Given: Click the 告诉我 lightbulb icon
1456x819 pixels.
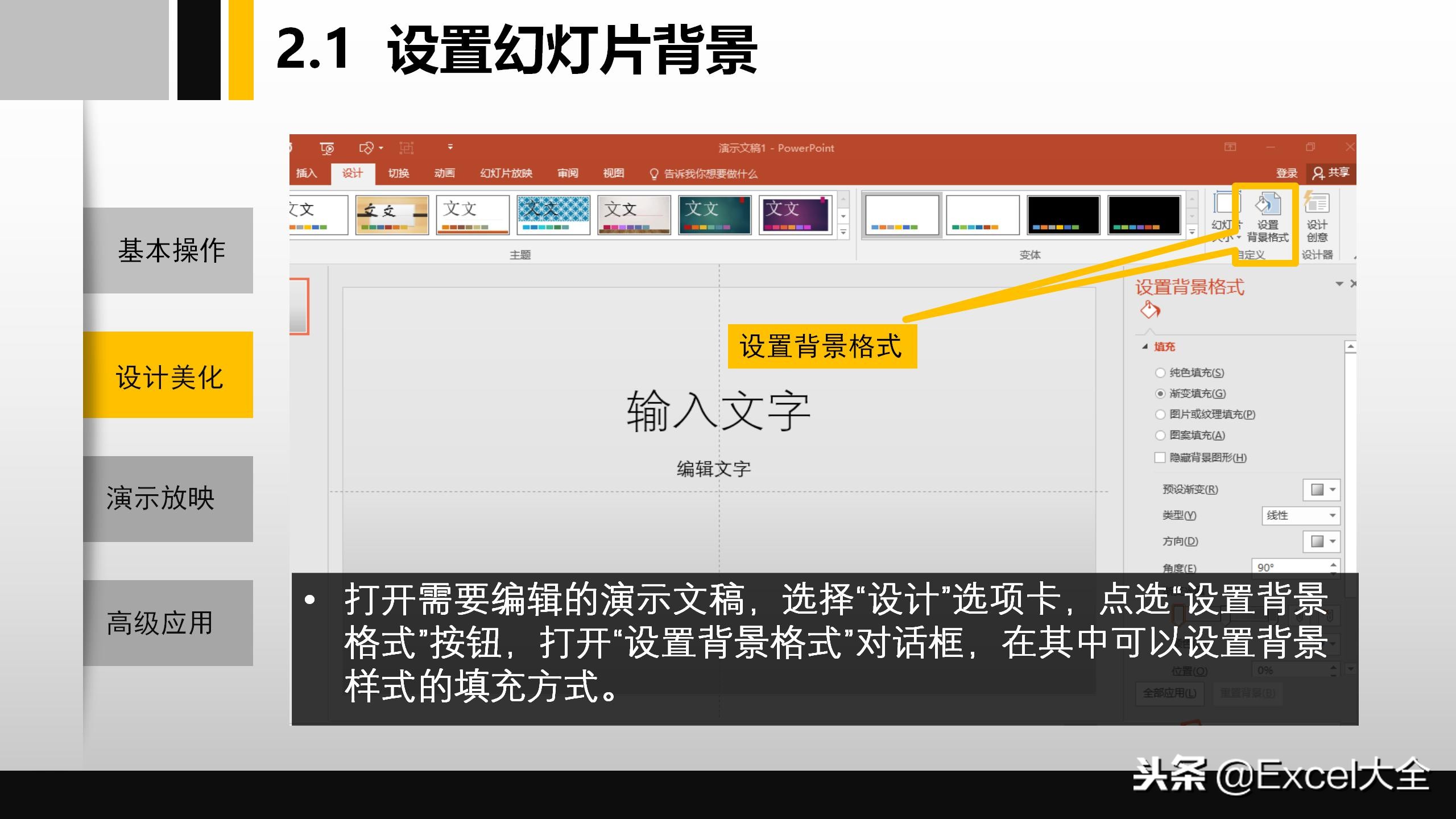Looking at the screenshot, I should click(654, 173).
